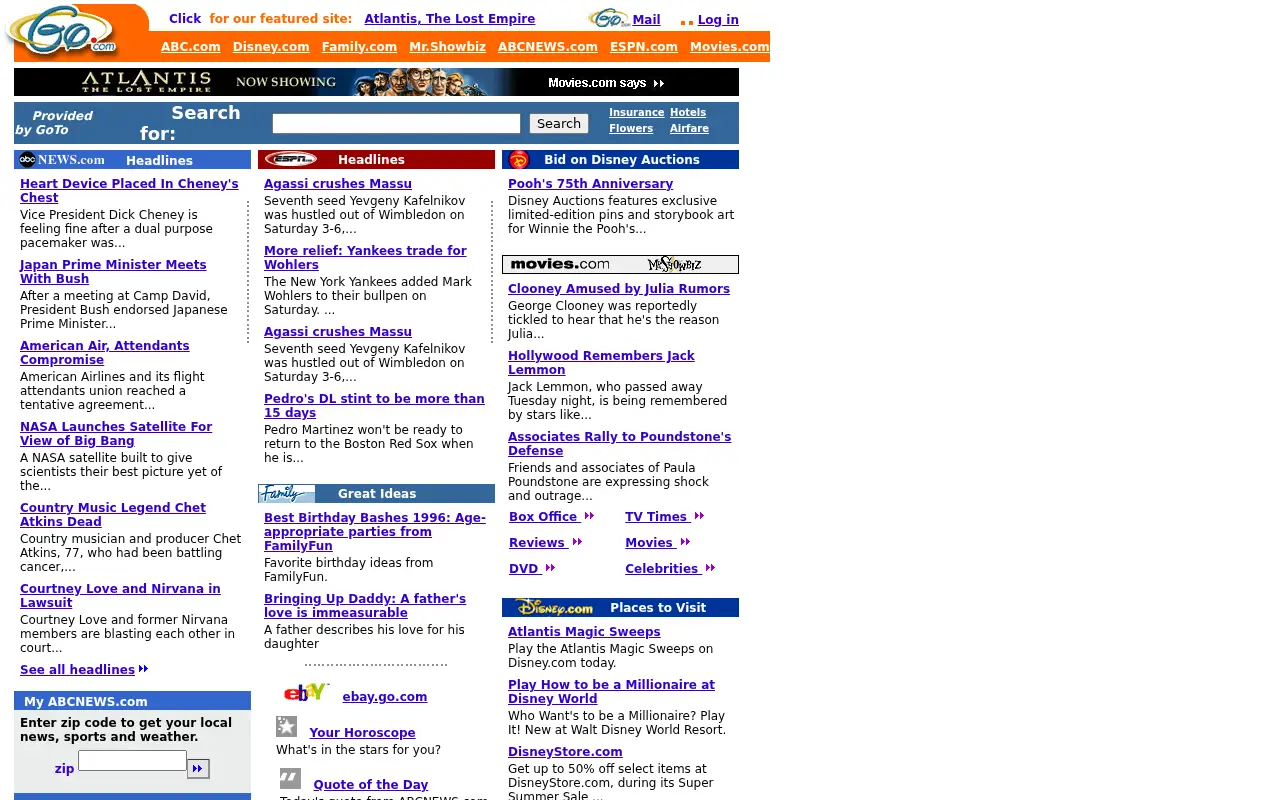Open the Airfare link
Screen dimensions: 1280x800
point(689,129)
